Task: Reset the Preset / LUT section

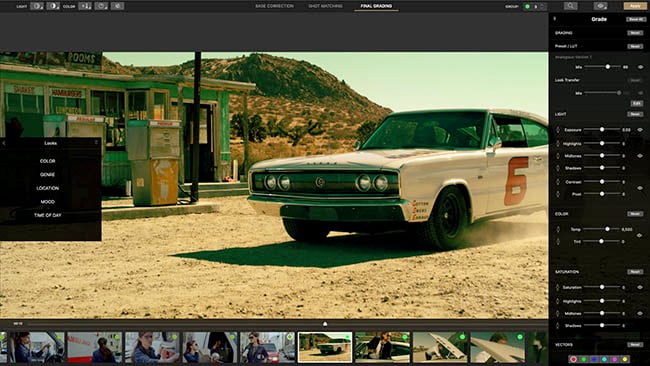Action: click(635, 46)
